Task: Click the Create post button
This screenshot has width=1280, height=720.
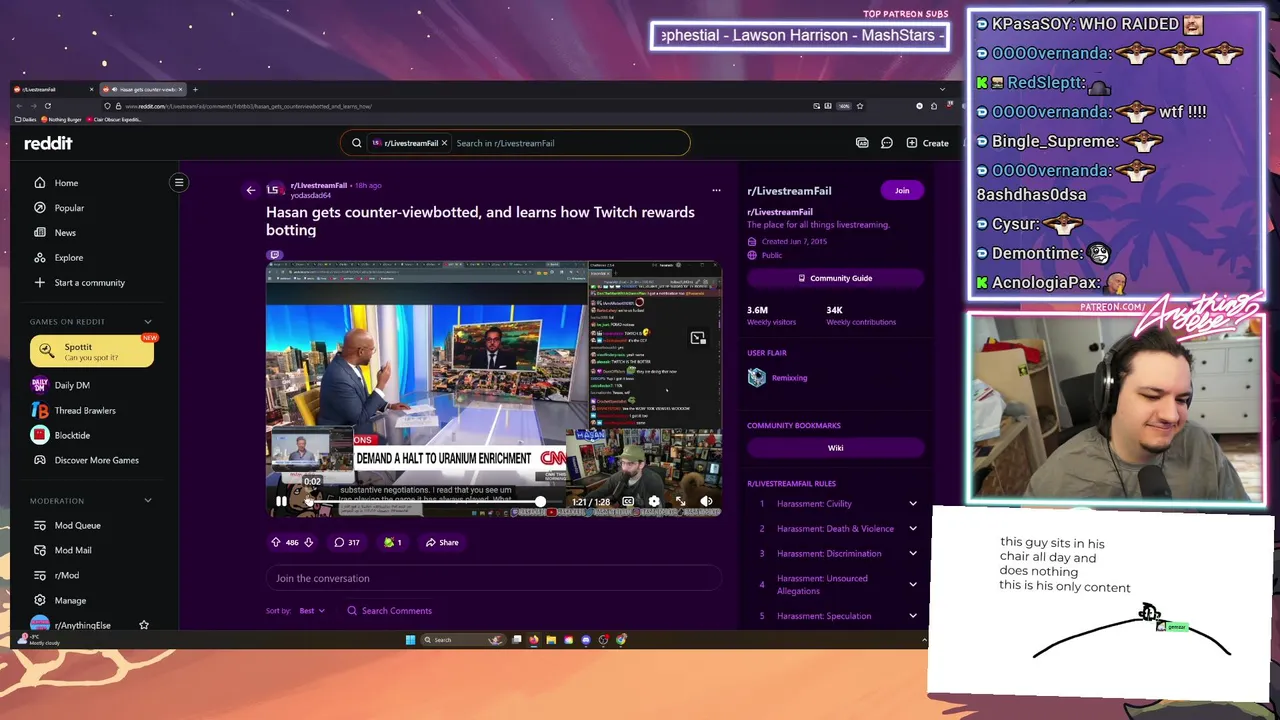Action: click(x=927, y=143)
